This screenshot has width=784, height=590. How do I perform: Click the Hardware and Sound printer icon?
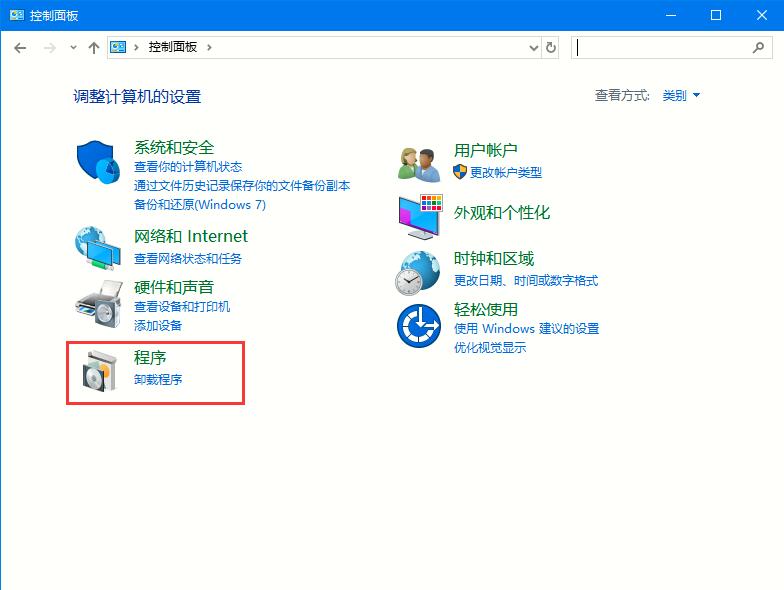tap(99, 303)
